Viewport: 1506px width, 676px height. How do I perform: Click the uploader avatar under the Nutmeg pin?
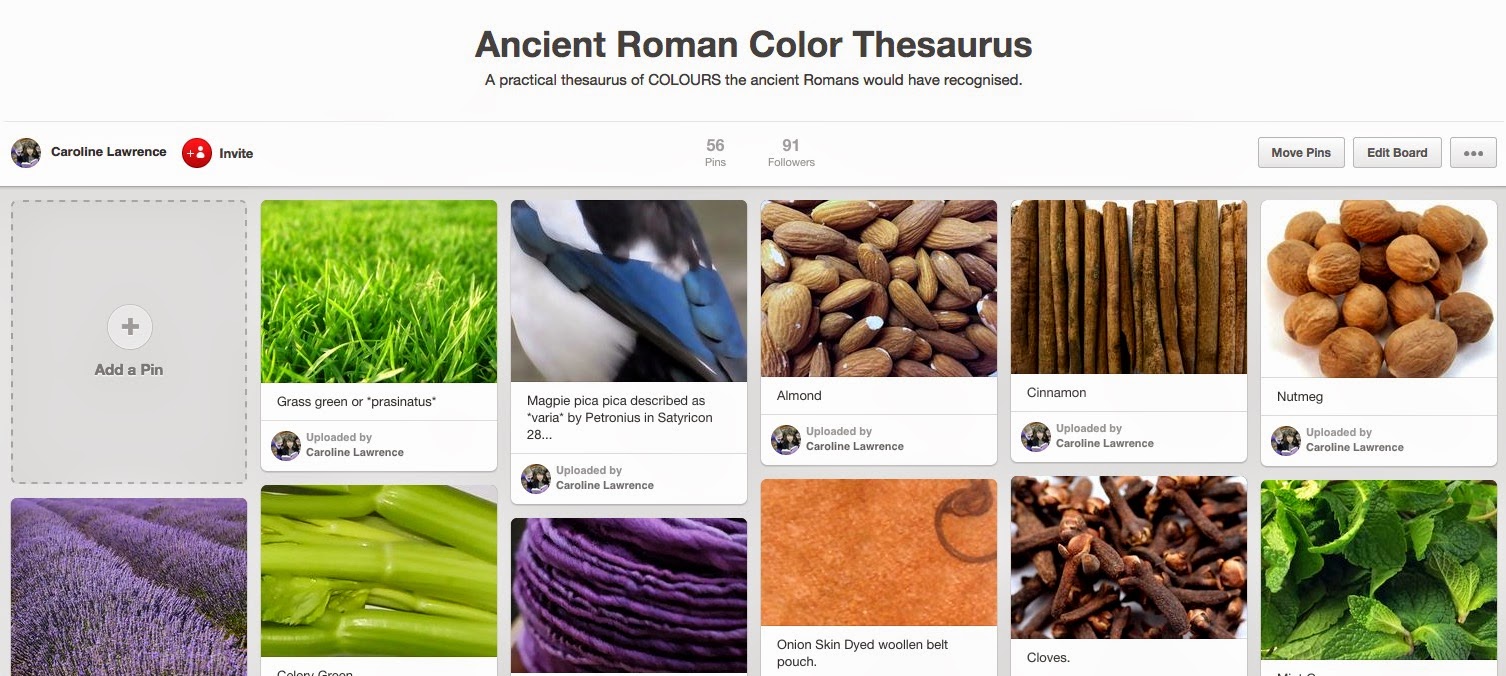(1286, 440)
